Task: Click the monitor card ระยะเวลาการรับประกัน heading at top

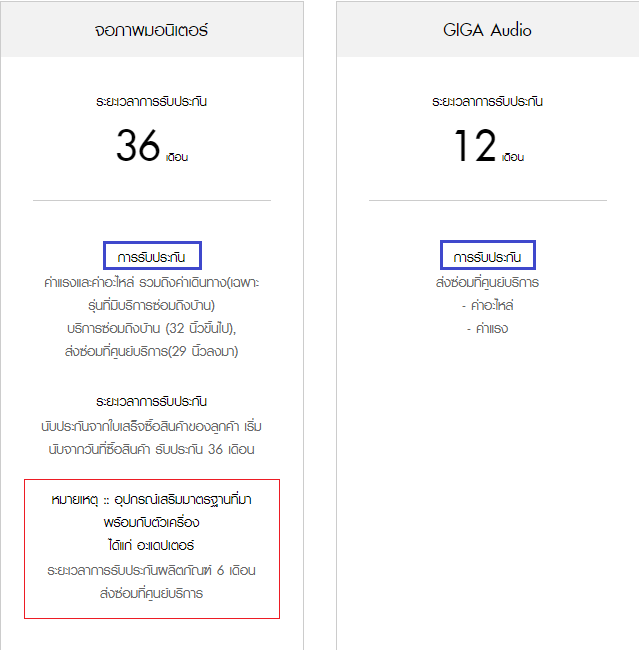Action: click(152, 102)
